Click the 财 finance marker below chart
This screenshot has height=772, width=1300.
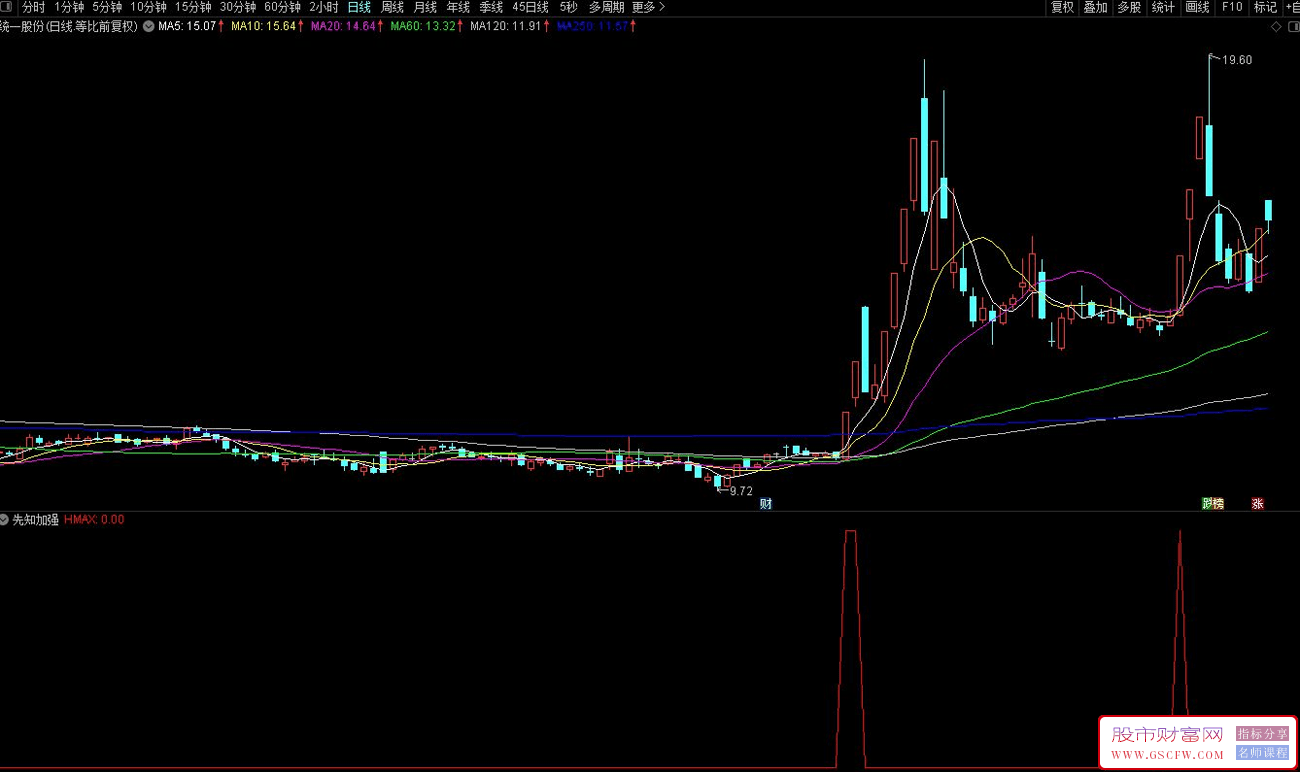(x=766, y=504)
